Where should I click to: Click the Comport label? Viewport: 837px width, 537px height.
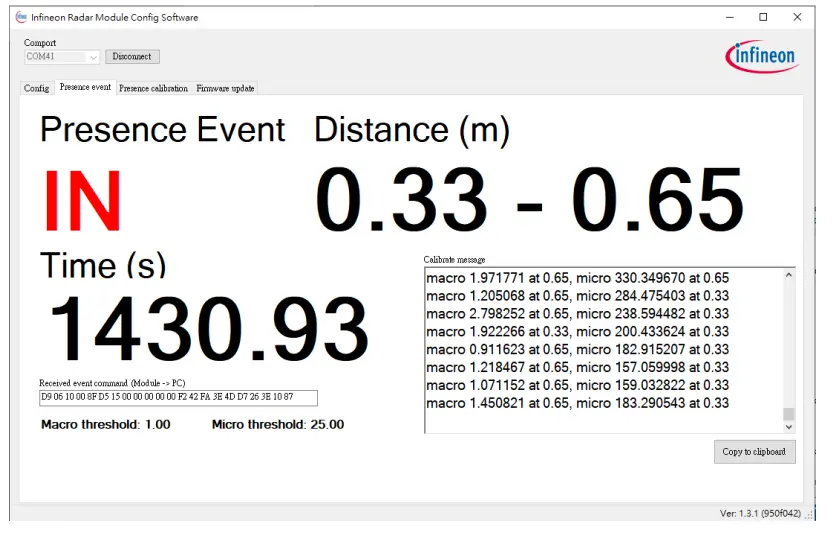click(x=40, y=43)
